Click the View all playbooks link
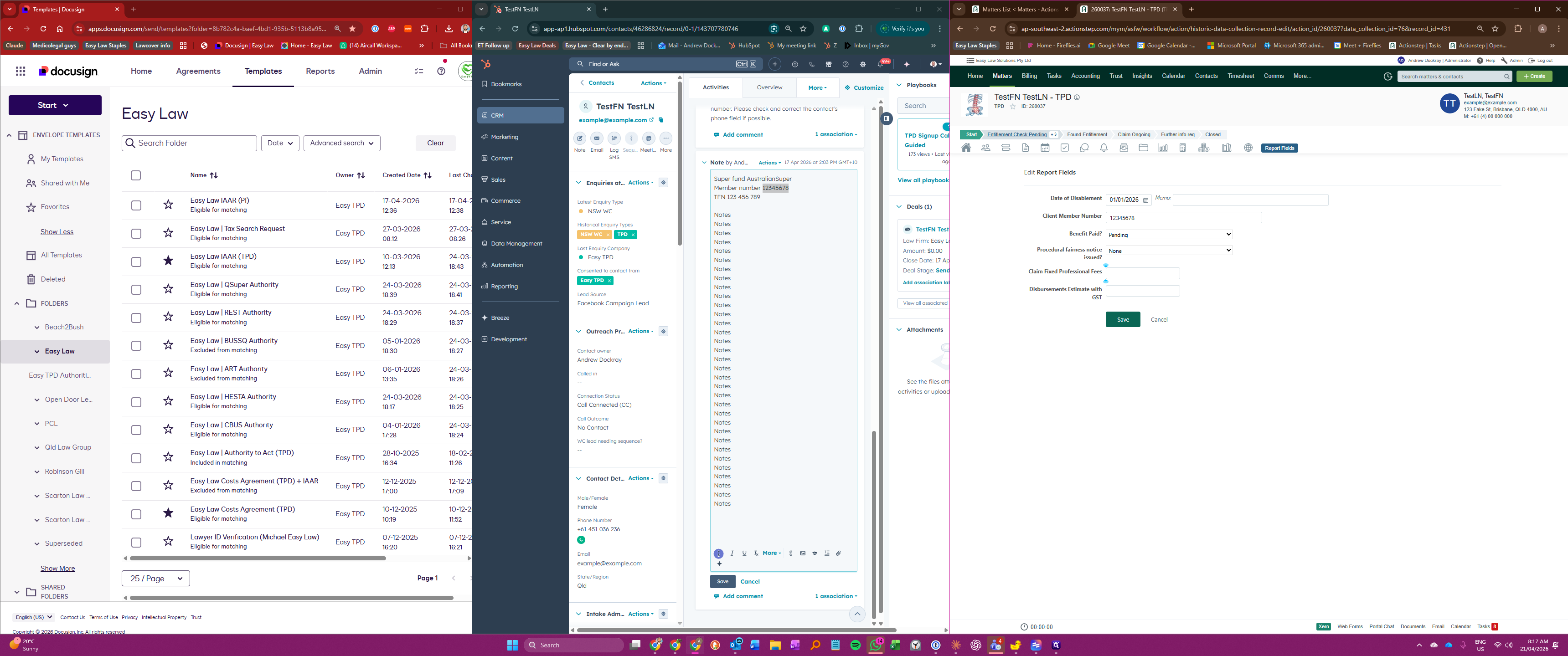The image size is (1568, 656). tap(923, 180)
